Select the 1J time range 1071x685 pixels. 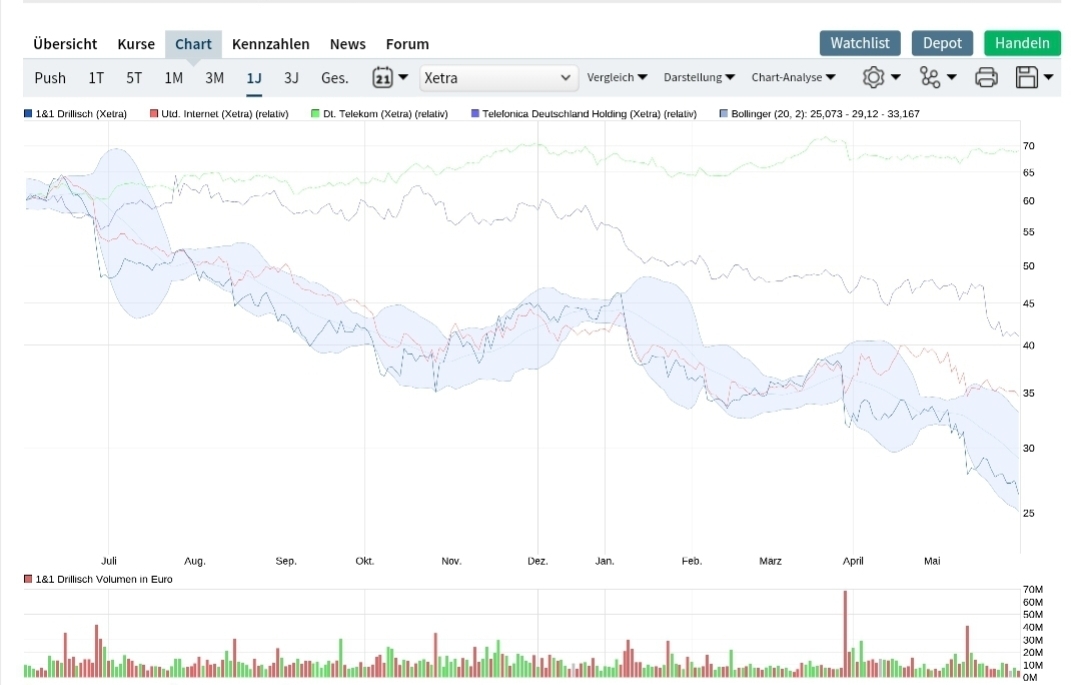click(x=254, y=77)
